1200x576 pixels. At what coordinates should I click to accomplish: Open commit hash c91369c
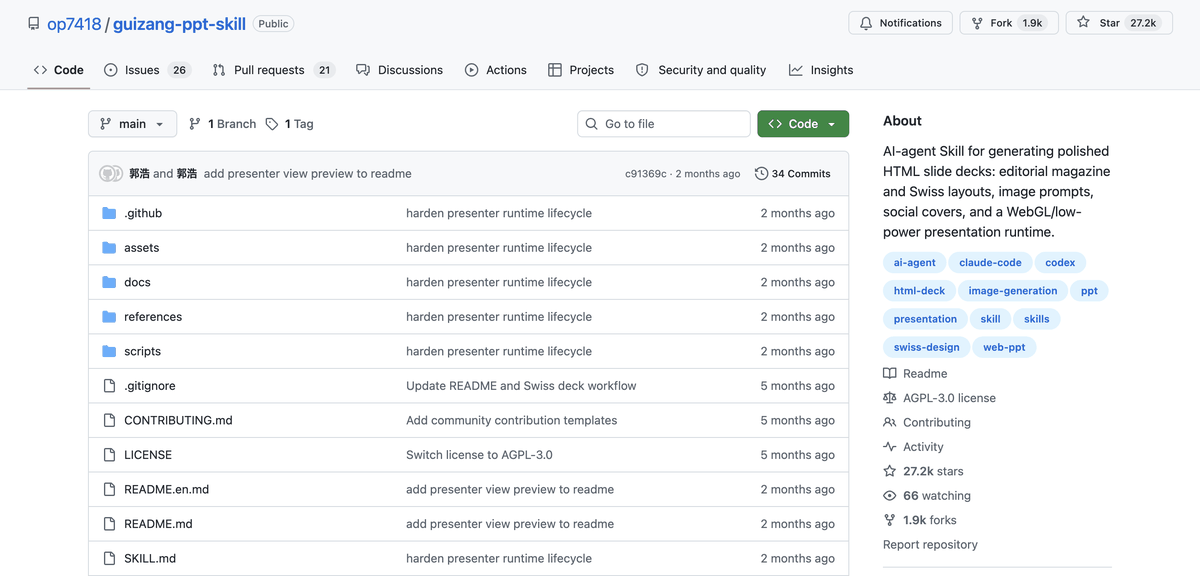pyautogui.click(x=646, y=174)
